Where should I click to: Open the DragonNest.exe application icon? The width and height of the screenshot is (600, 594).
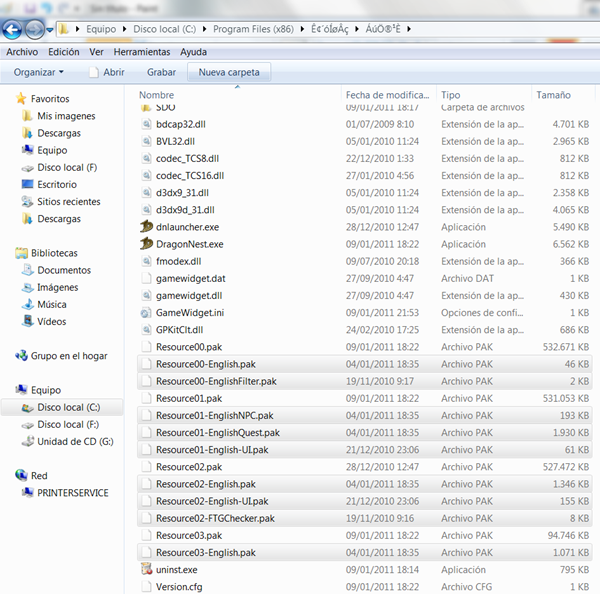(x=147, y=243)
